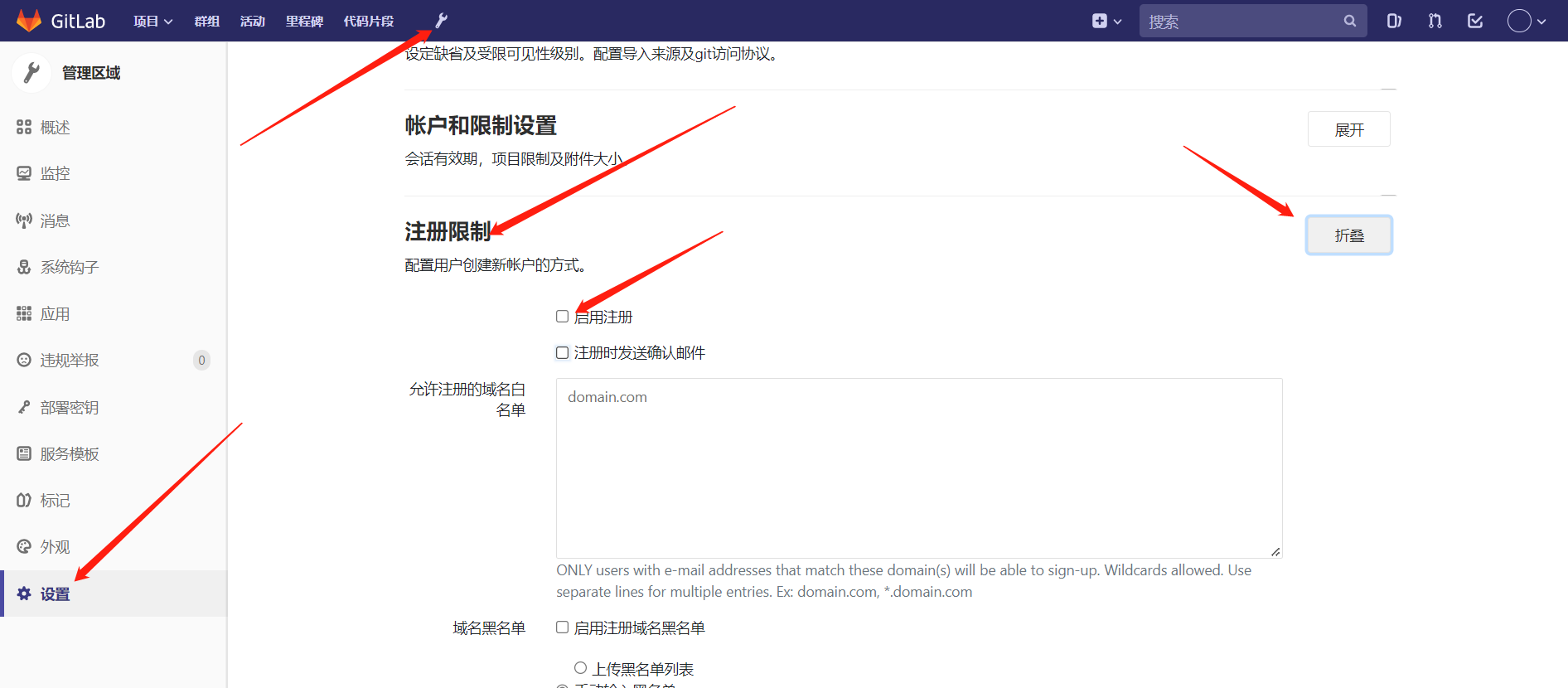
Task: Open the 项目 dropdown menu
Action: 152,21
